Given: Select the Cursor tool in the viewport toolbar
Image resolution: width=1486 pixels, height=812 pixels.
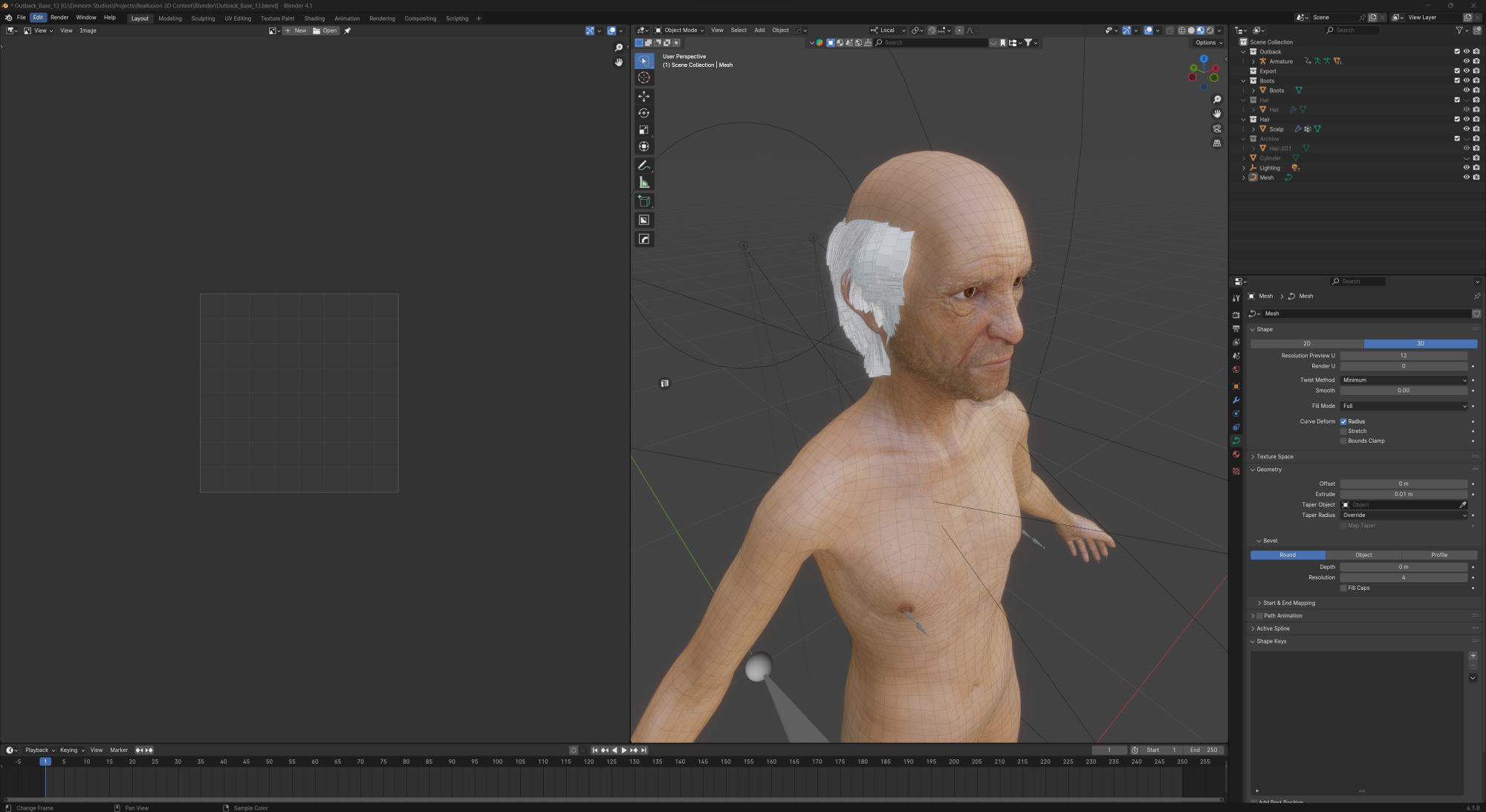Looking at the screenshot, I should click(644, 78).
